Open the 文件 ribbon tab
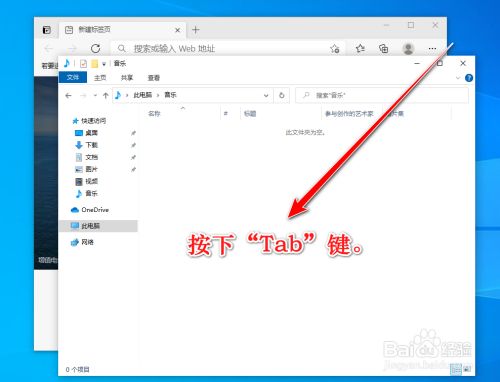Screen dimensions: 500x382 click(73, 77)
